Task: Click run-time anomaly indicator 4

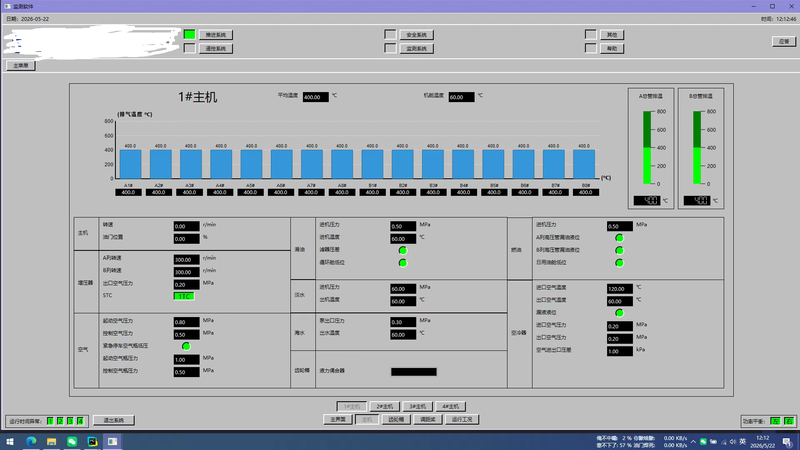Action: [80, 421]
